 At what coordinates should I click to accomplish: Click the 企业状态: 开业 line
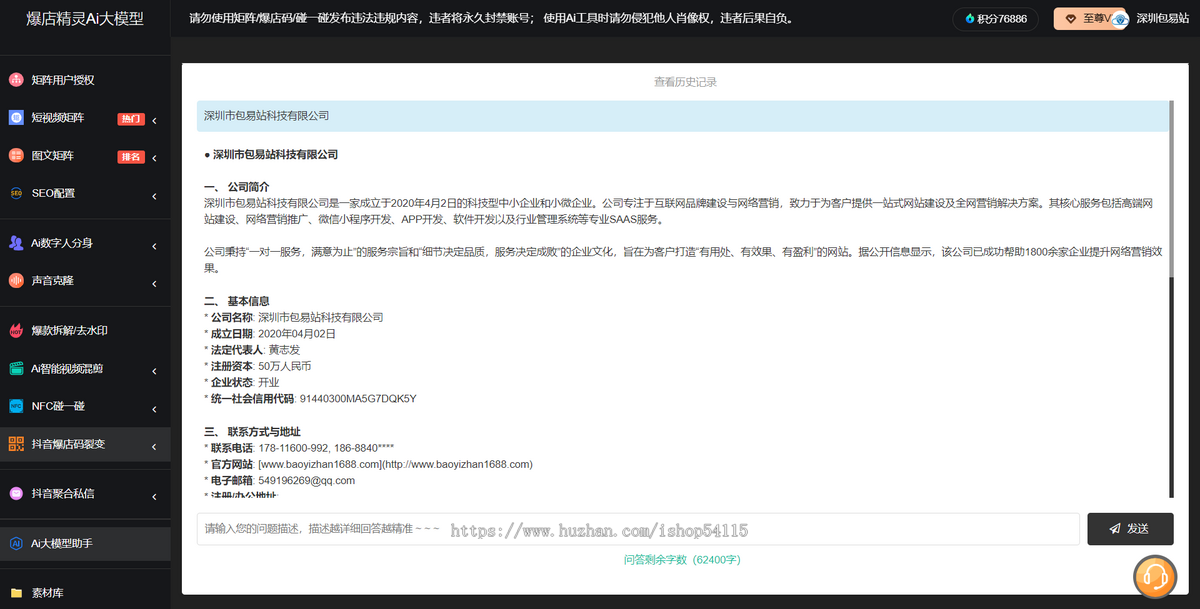pyautogui.click(x=241, y=382)
